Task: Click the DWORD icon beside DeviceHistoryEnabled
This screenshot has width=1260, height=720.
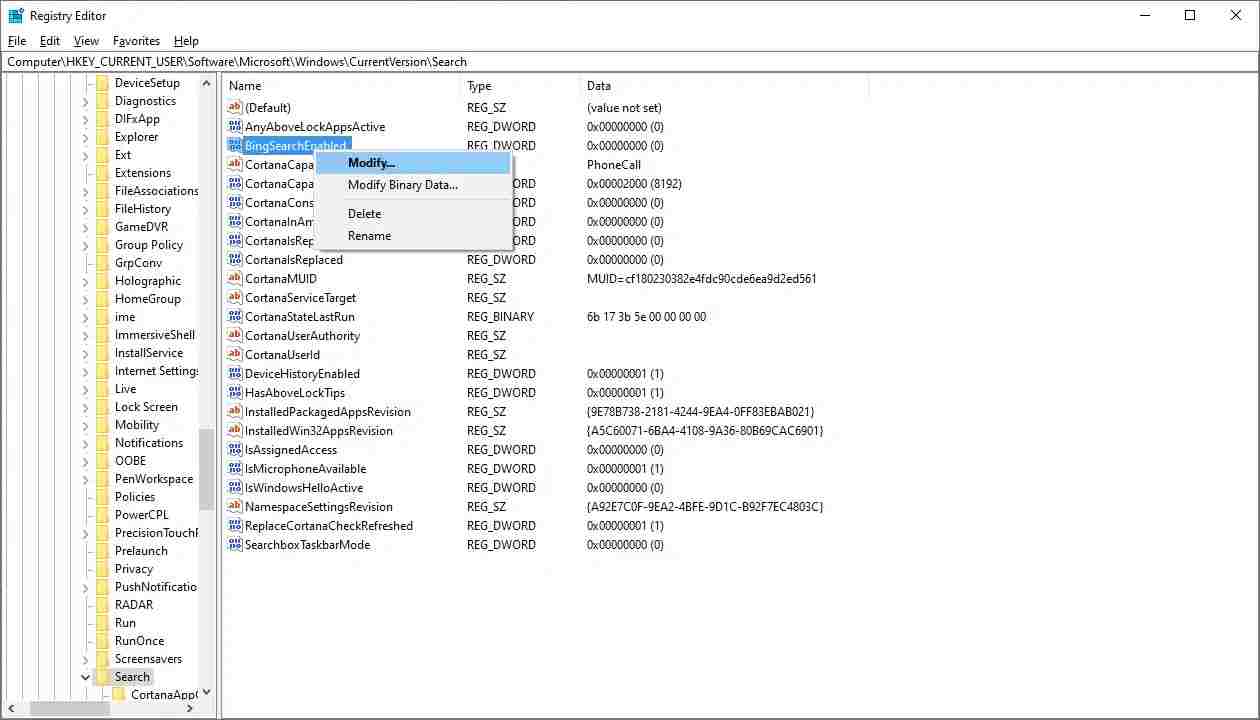Action: point(236,373)
